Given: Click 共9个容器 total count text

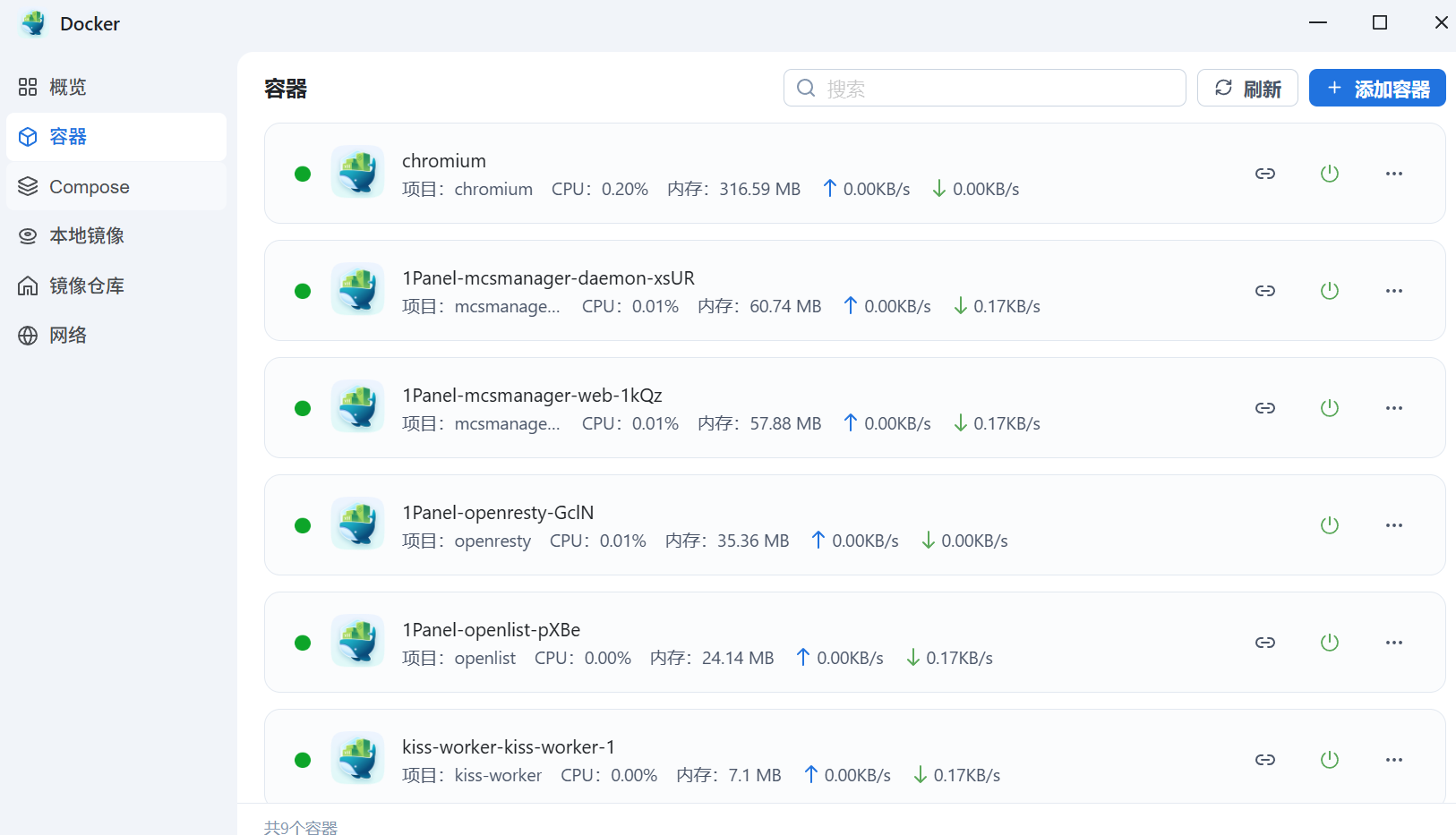Looking at the screenshot, I should 301,828.
